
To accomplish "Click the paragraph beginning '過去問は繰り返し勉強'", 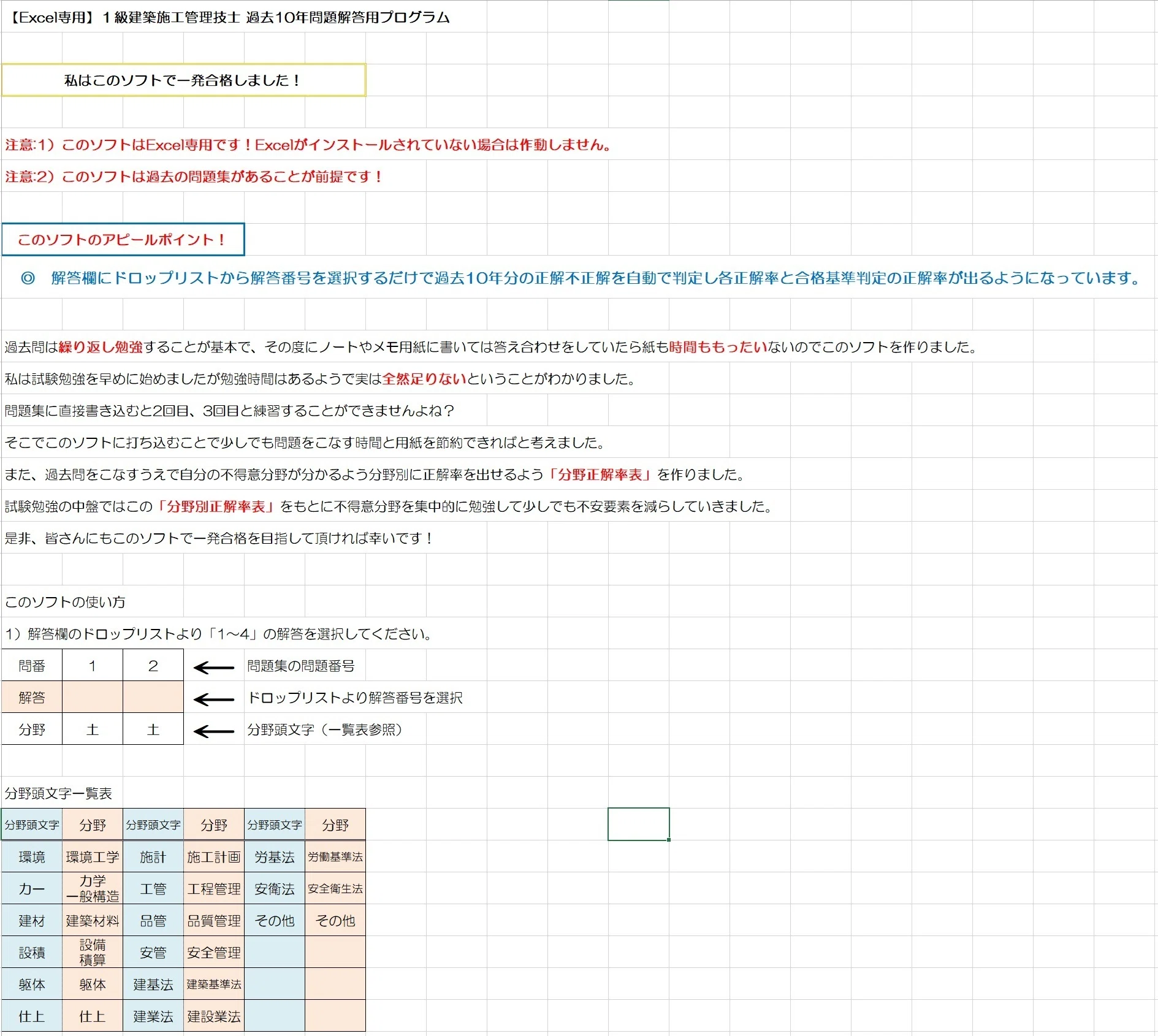I will (x=490, y=347).
